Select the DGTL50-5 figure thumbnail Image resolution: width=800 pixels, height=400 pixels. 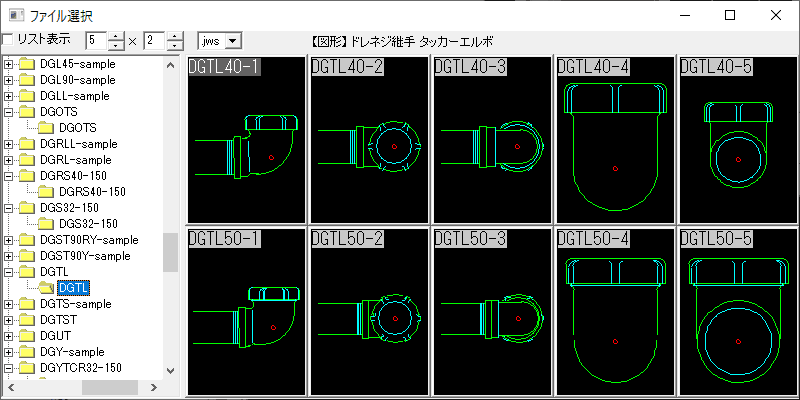(x=738, y=312)
